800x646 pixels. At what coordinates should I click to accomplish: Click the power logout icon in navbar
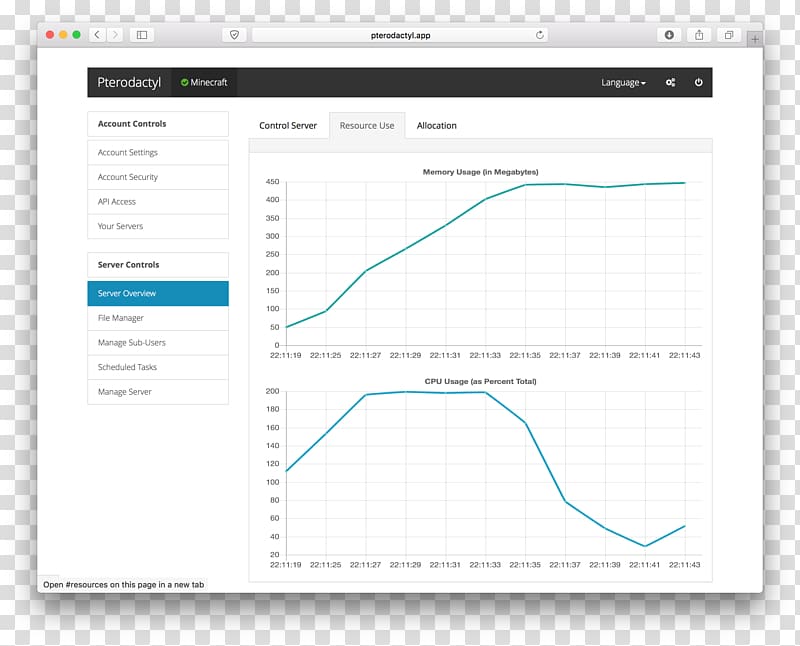pyautogui.click(x=698, y=82)
